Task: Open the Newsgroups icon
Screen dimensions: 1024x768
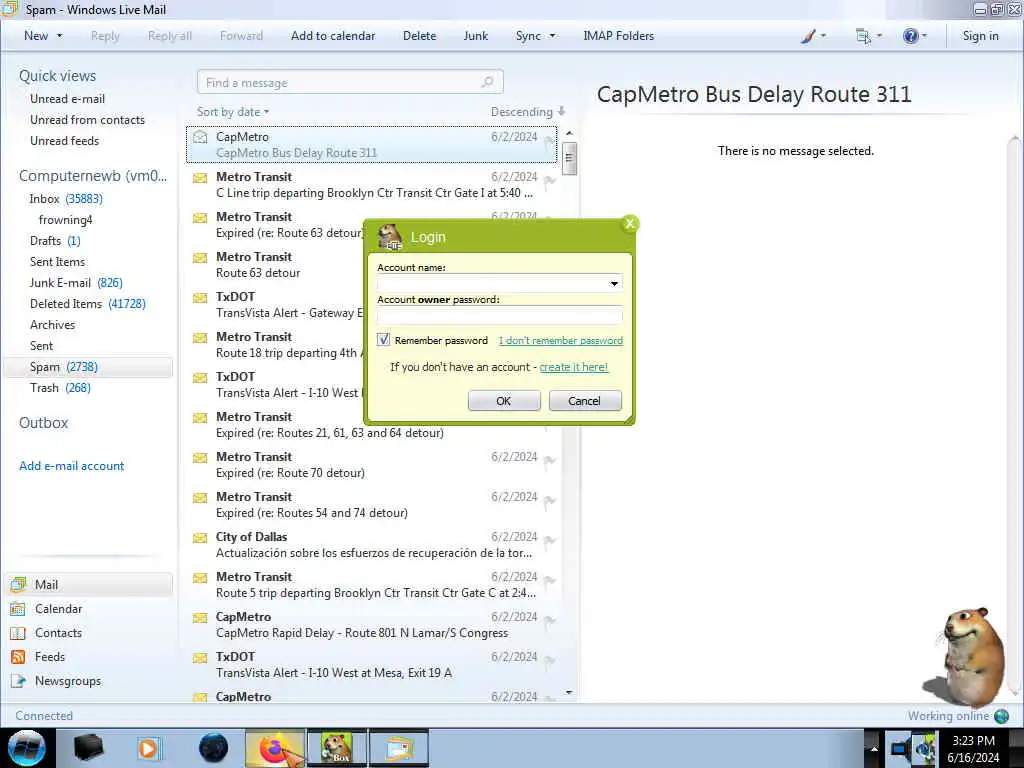Action: [18, 680]
